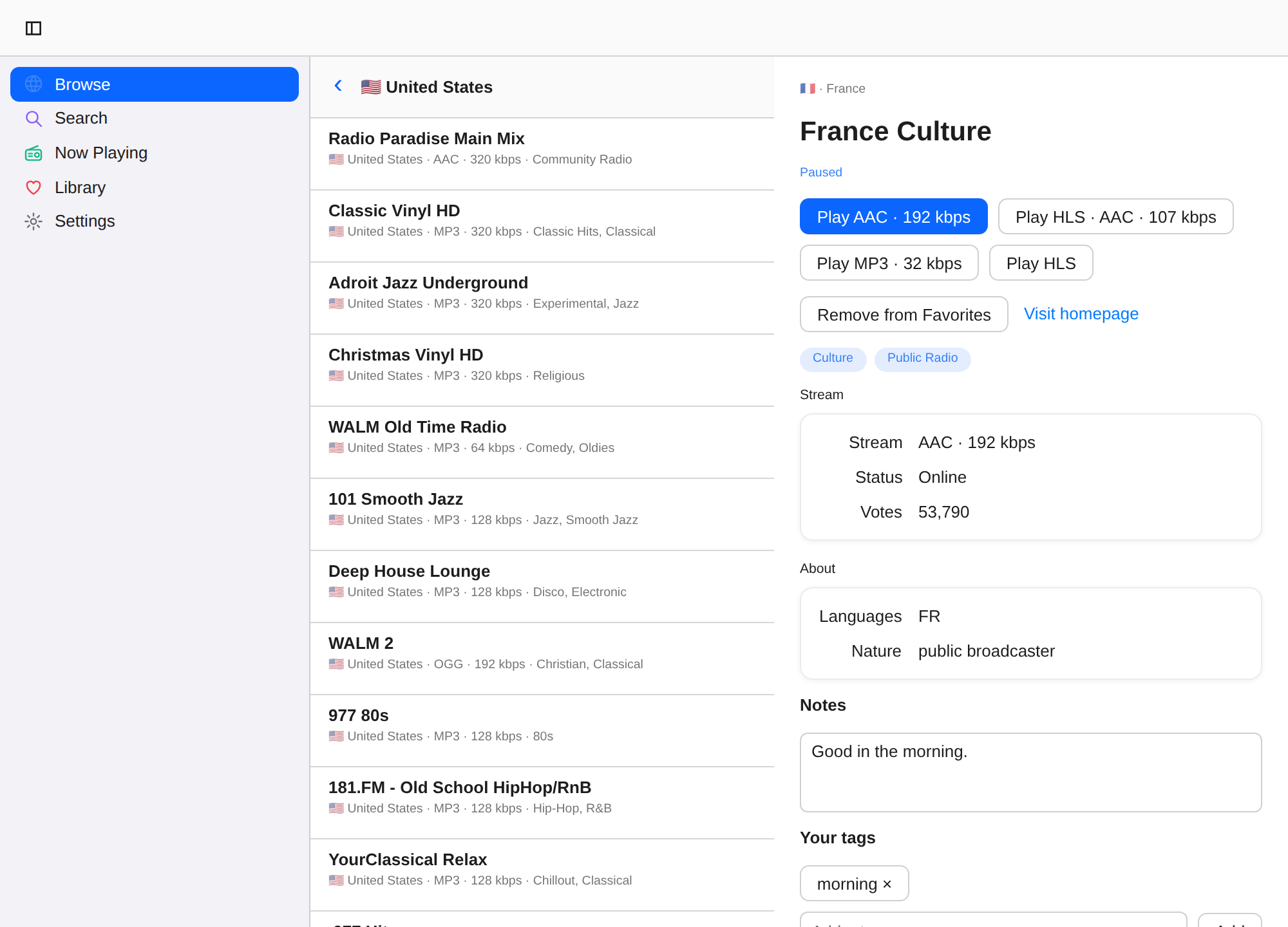The image size is (1288, 927).
Task: Select 977 80s station
Action: [542, 731]
